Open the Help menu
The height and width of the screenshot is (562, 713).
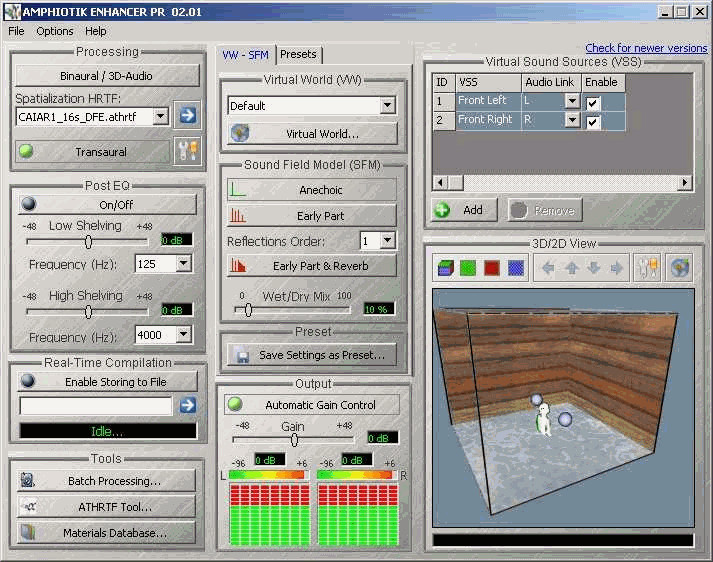[x=95, y=31]
